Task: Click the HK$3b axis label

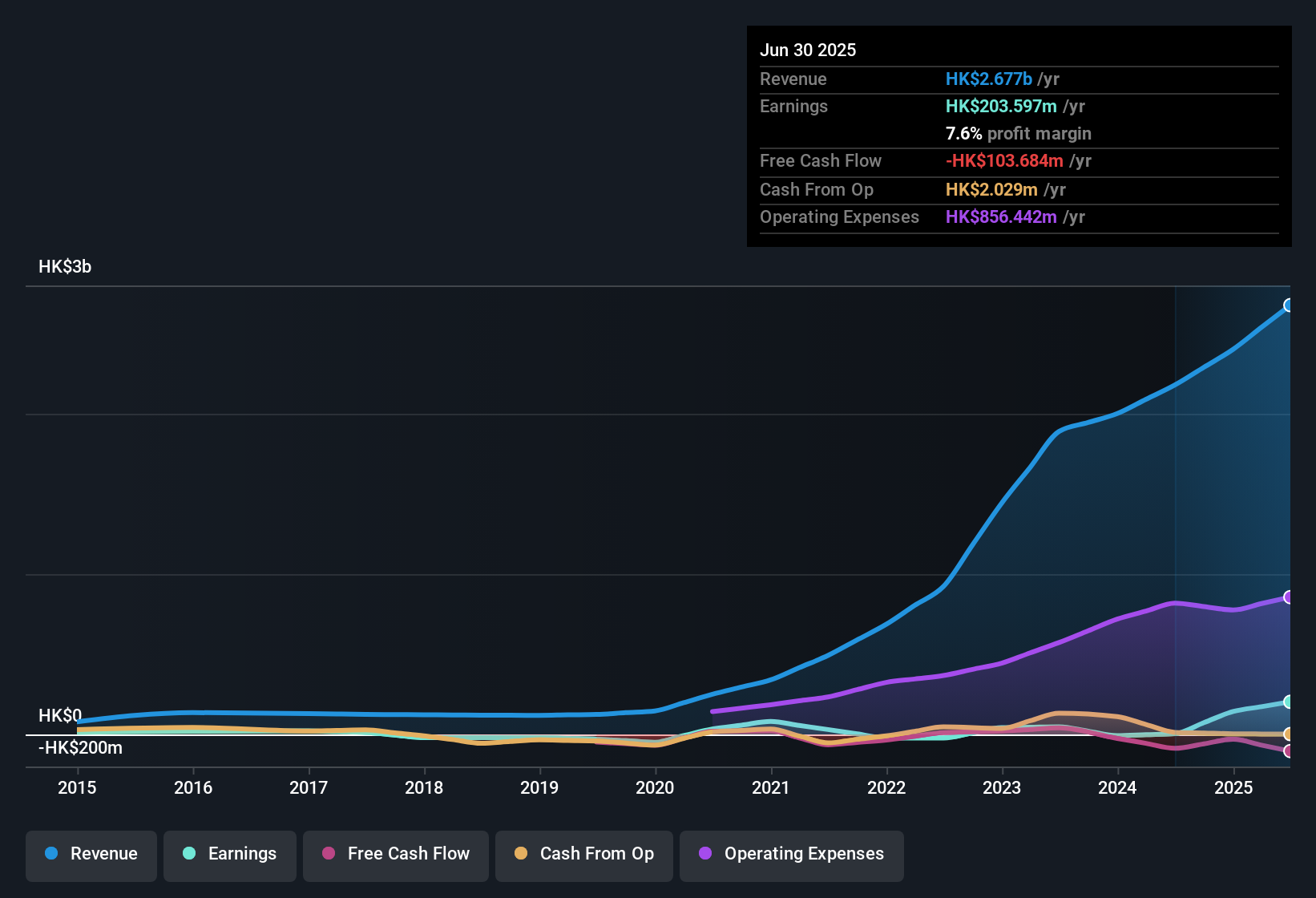Action: coord(65,266)
